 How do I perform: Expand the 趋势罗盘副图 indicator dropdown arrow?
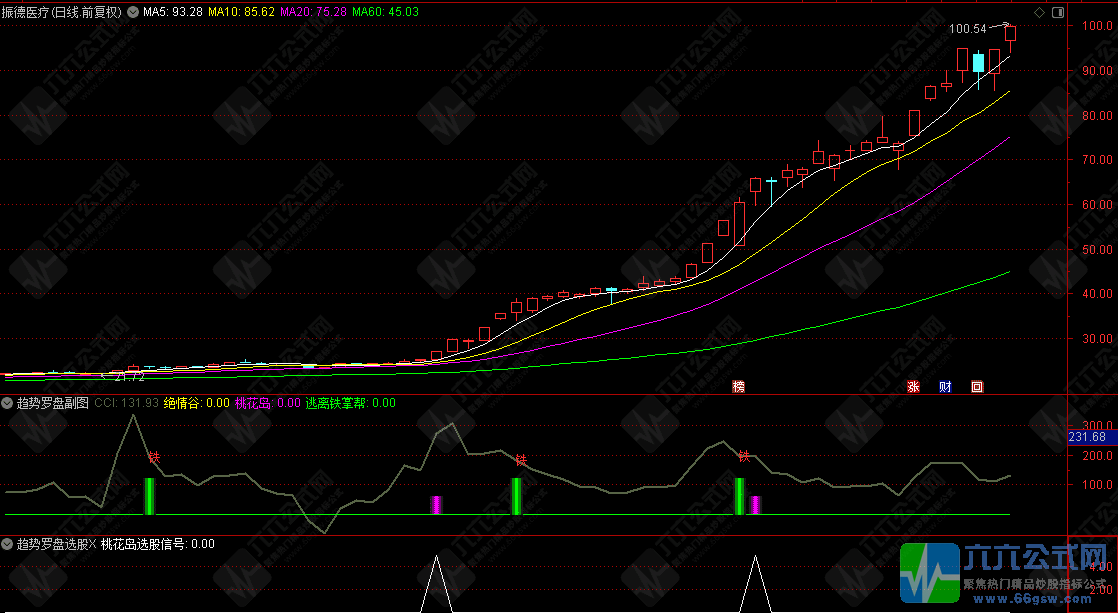point(8,403)
